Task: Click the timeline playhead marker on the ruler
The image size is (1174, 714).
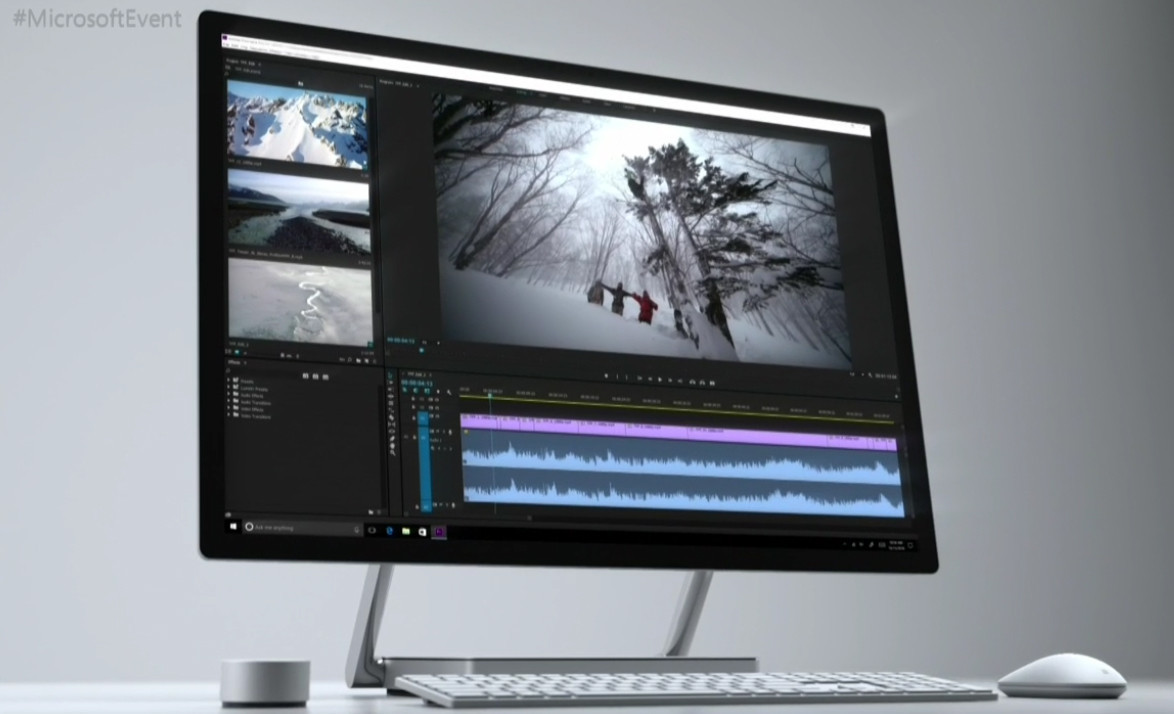Action: coord(490,395)
